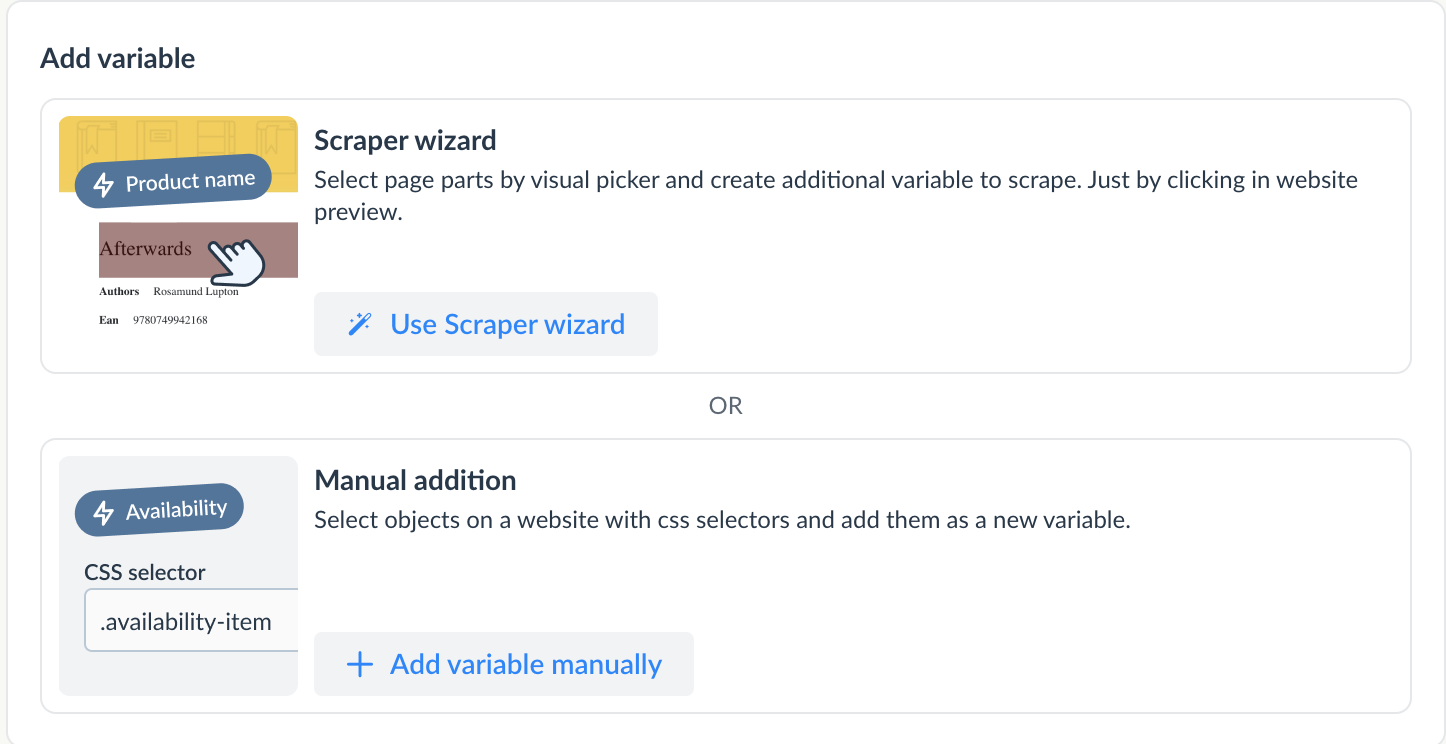Click the lightning bolt icon in Product name badge

(103, 185)
